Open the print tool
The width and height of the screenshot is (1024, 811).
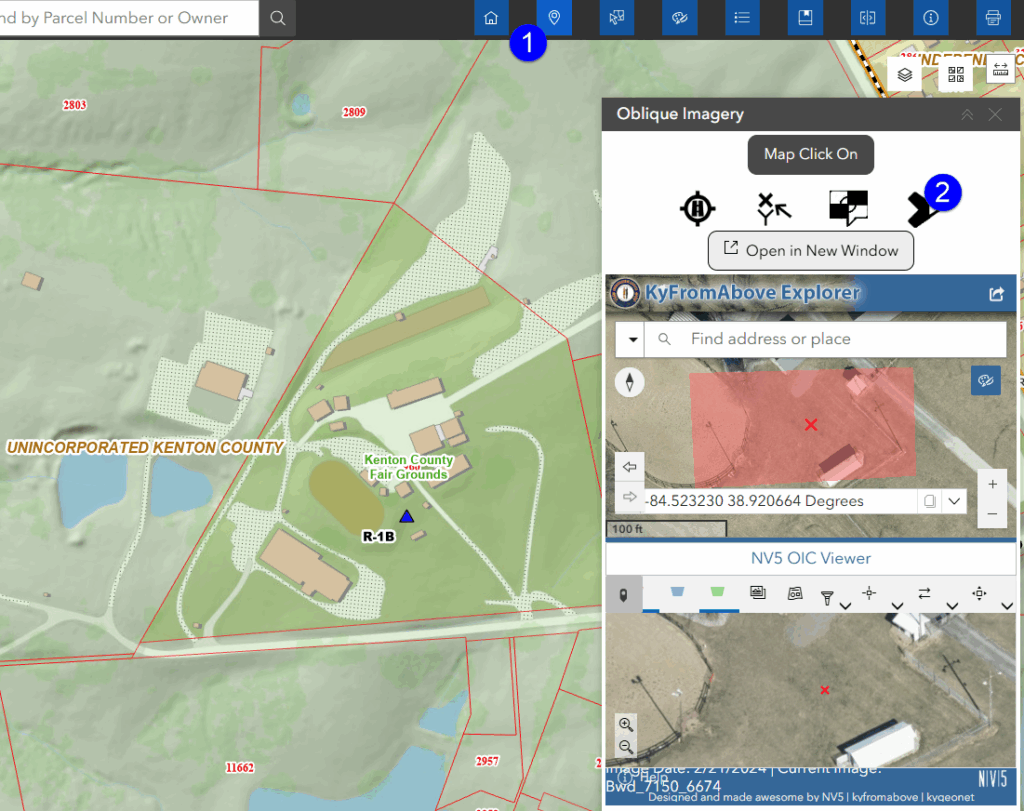coord(994,17)
